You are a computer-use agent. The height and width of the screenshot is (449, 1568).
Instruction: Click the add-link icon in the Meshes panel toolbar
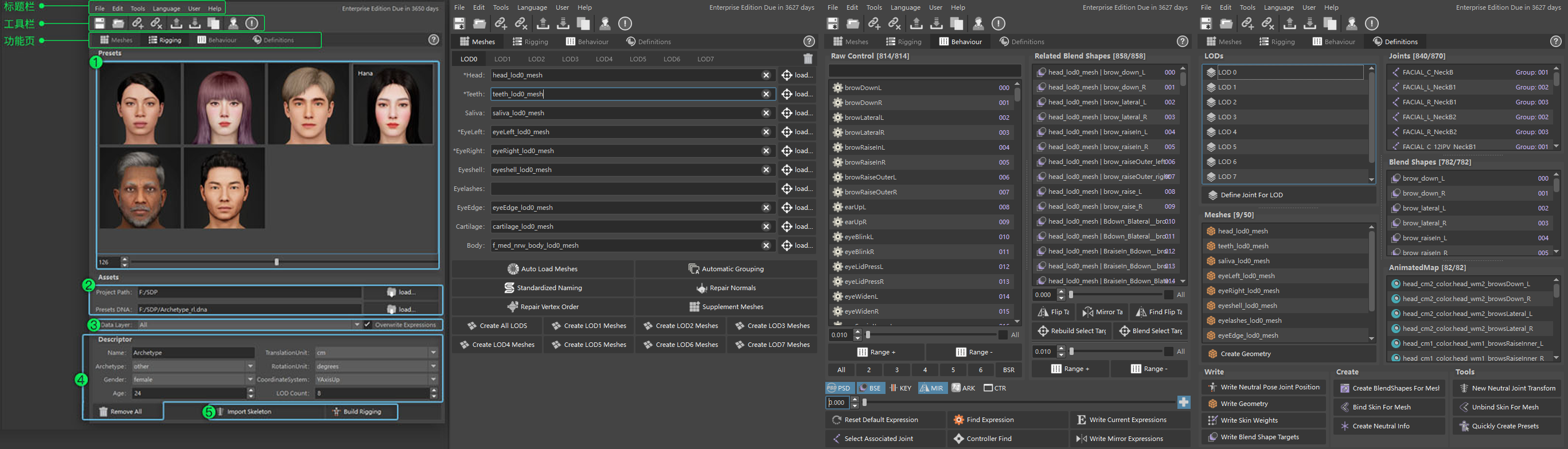500,24
